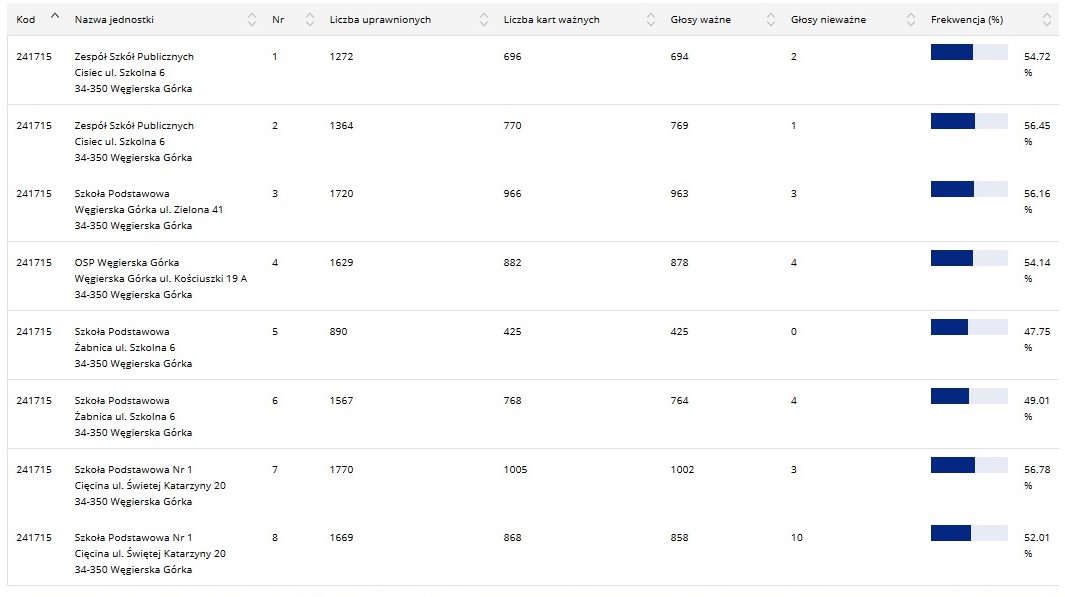The image size is (1065, 597).
Task: Click sort arrows beside Głosy ważne
Action: [x=771, y=20]
